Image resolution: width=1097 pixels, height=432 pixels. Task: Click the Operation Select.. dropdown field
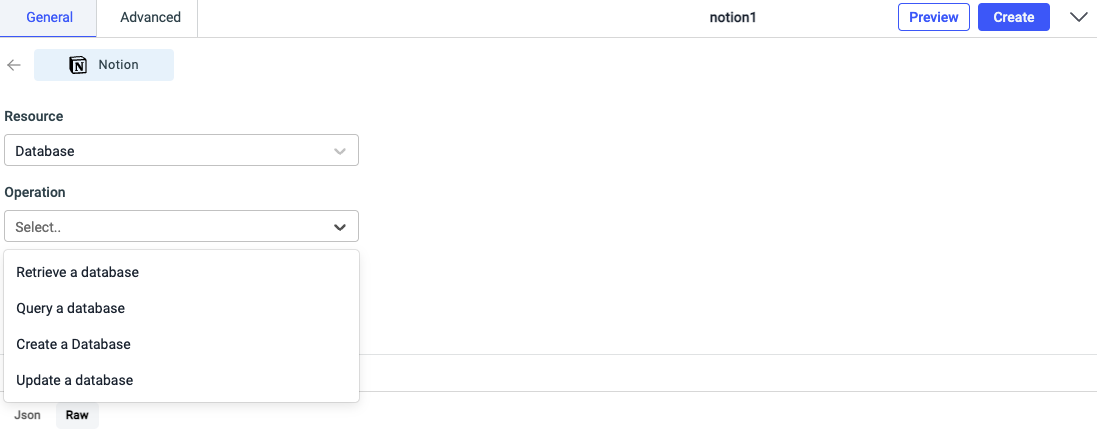[x=170, y=227]
